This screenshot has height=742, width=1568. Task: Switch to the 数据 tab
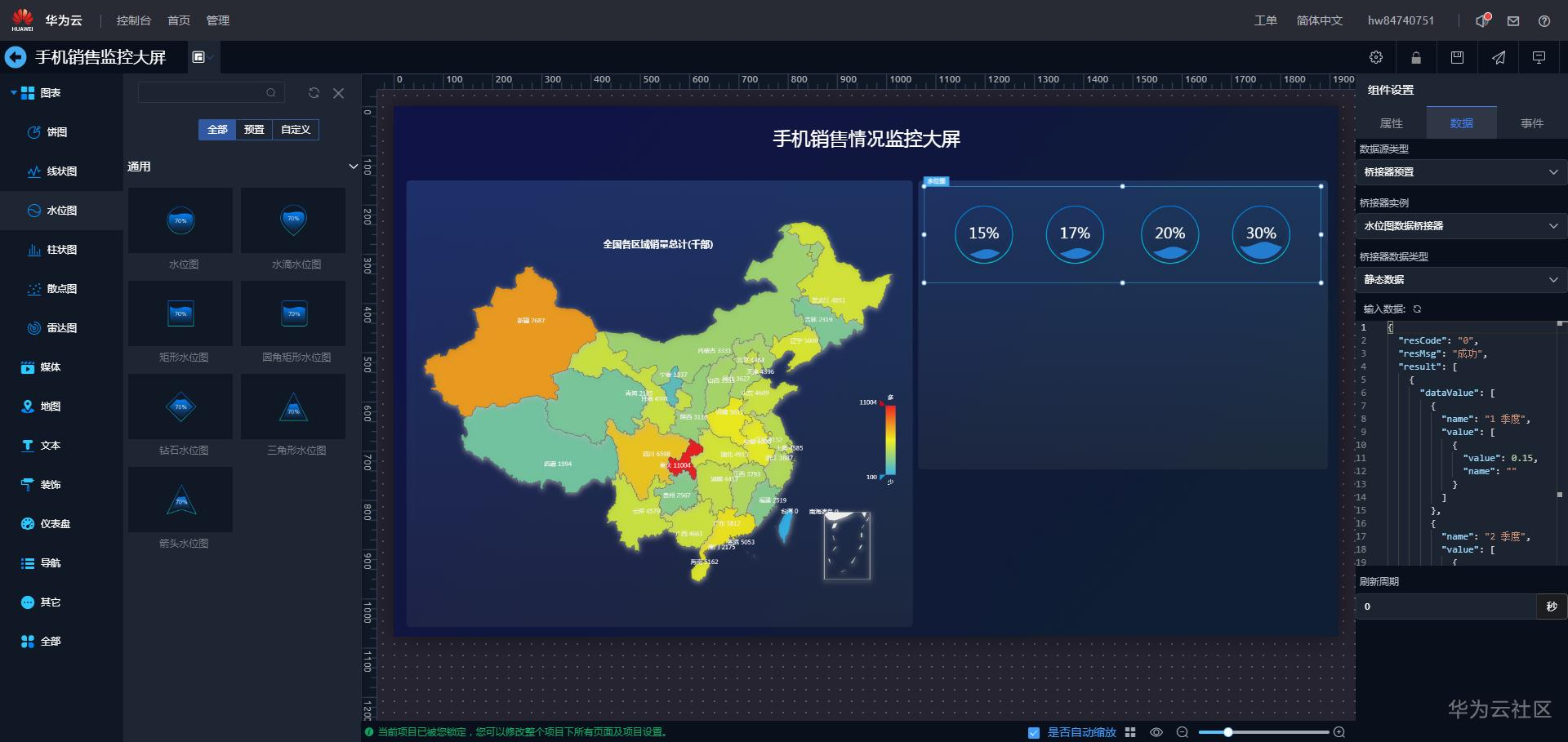[1462, 123]
